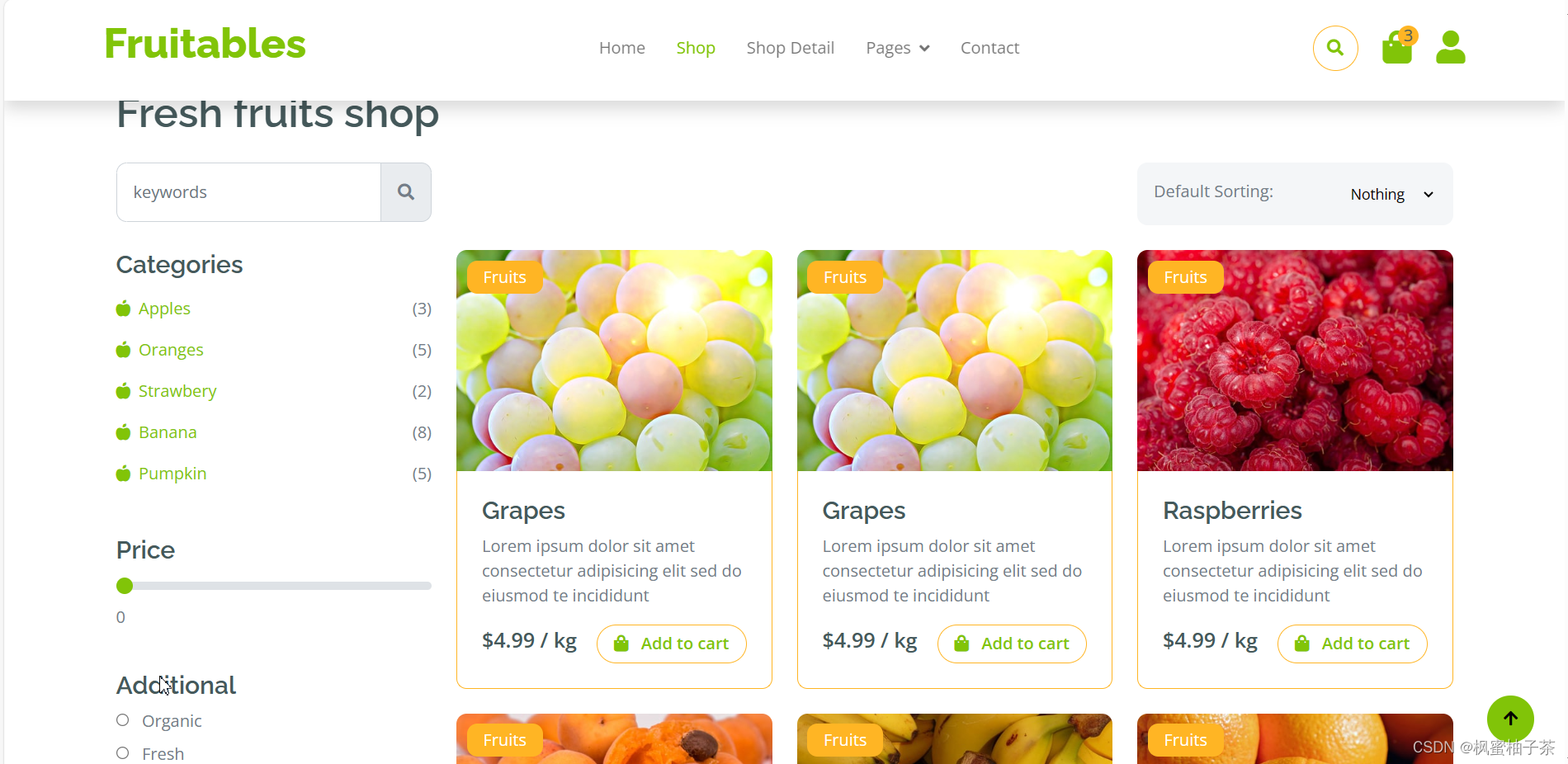
Task: Open the user account icon
Action: coord(1450,47)
